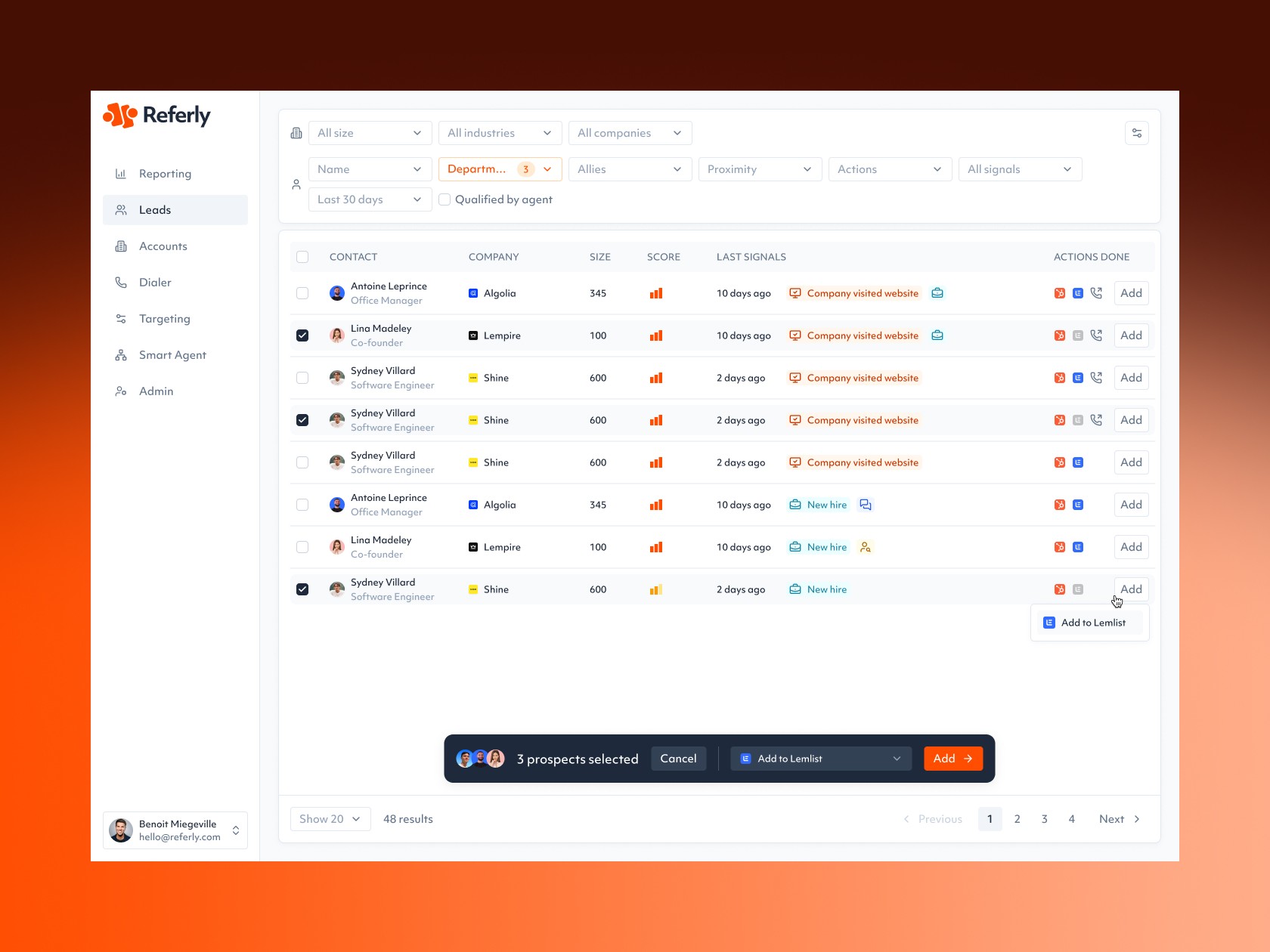This screenshot has width=1270, height=952.
Task: Click the orange Add button with arrow
Action: [953, 759]
